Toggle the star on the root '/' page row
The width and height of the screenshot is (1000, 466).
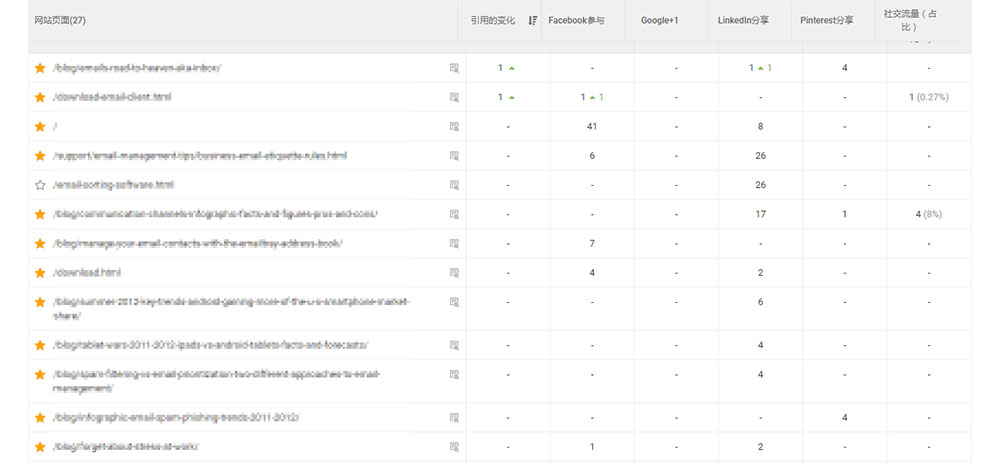pos(40,127)
